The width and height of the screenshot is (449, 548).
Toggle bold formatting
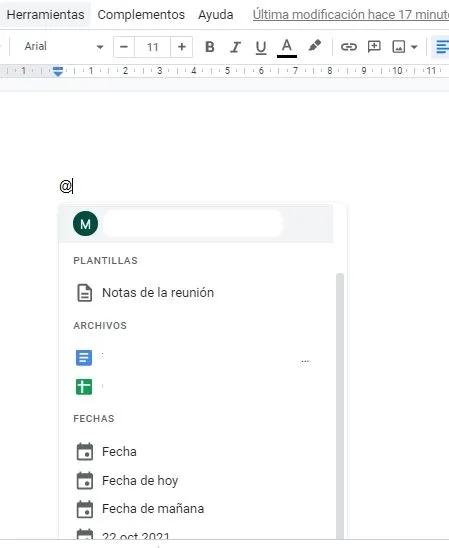click(x=210, y=47)
